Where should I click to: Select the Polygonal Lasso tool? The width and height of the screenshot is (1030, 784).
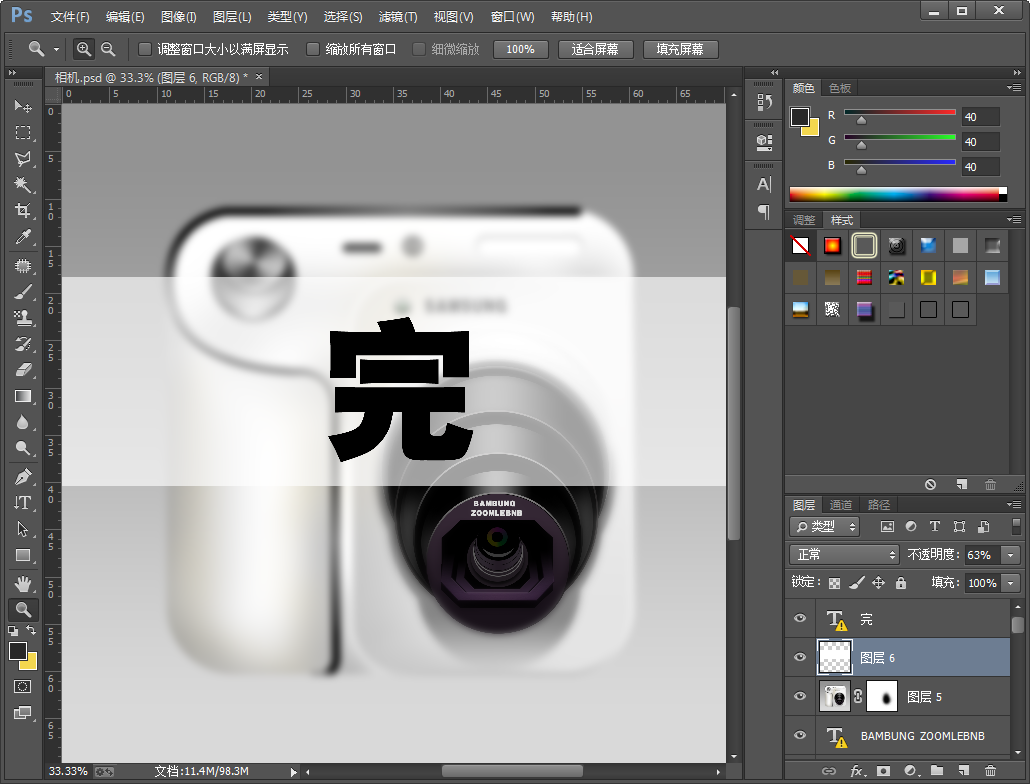point(23,158)
